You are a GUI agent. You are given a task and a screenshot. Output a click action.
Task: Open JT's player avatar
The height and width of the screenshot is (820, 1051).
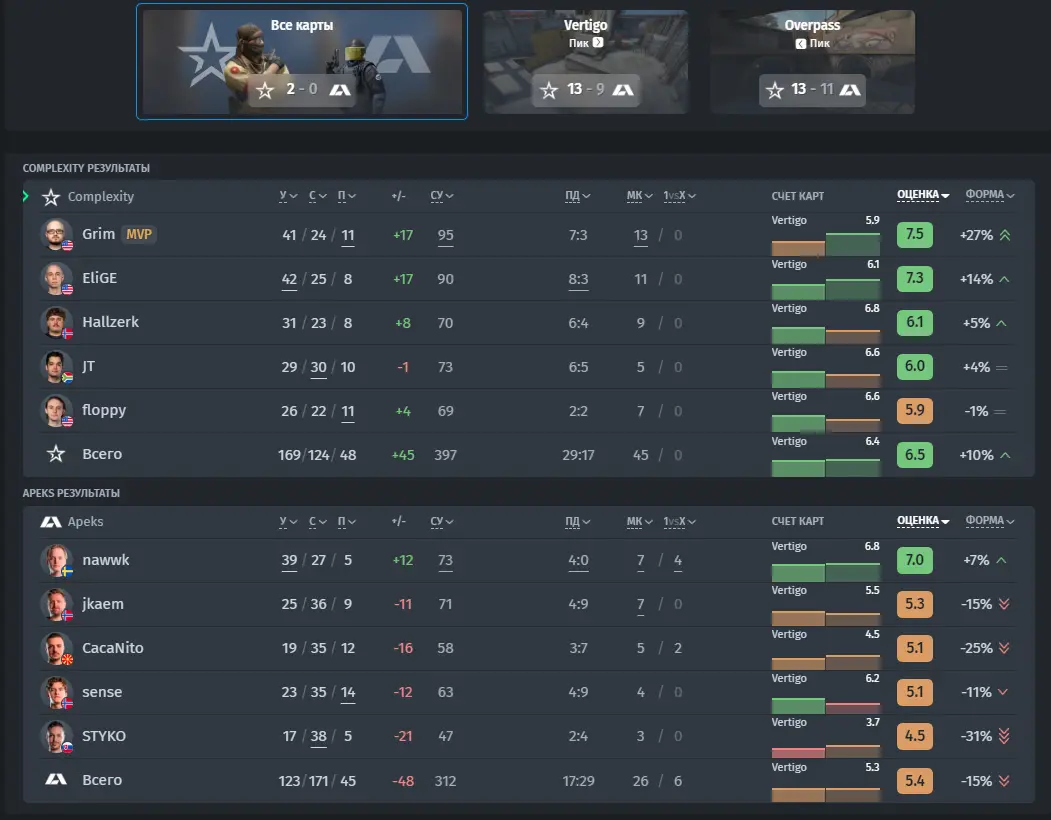point(56,367)
